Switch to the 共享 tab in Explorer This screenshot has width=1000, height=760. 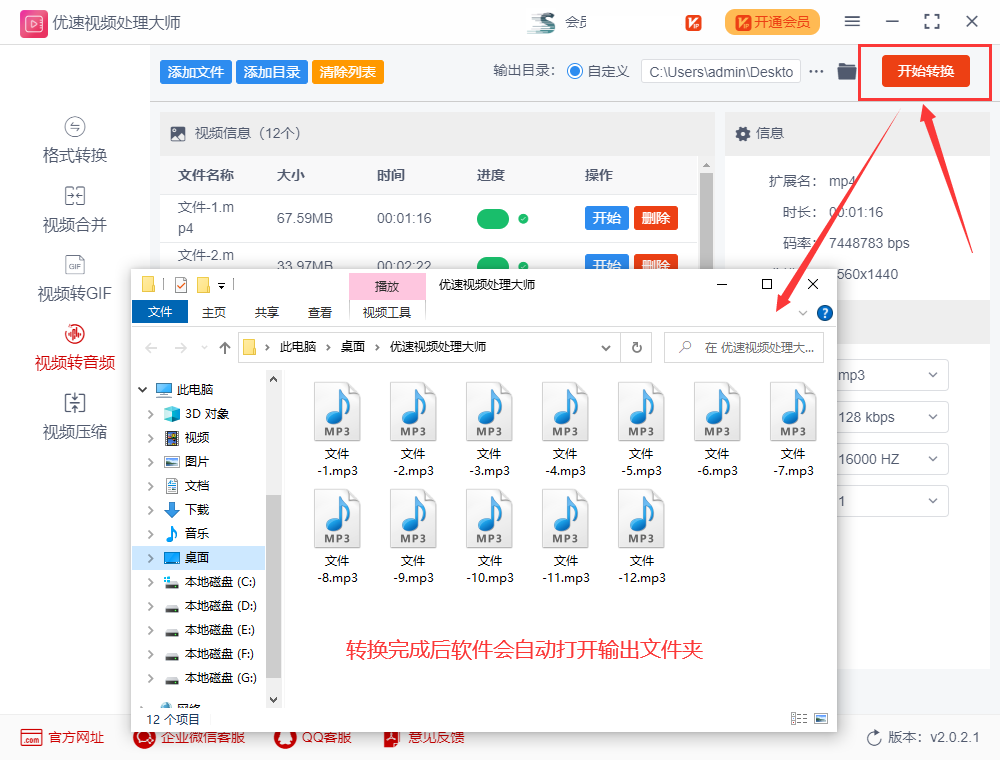[266, 311]
